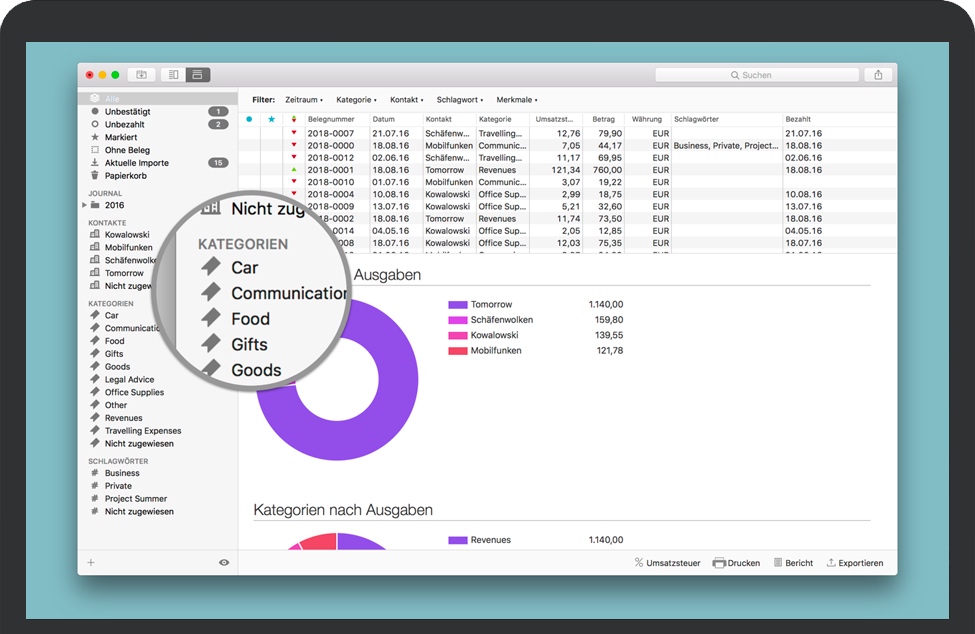
Task: Choose the Project Summer hashtag keyword
Action: click(135, 498)
